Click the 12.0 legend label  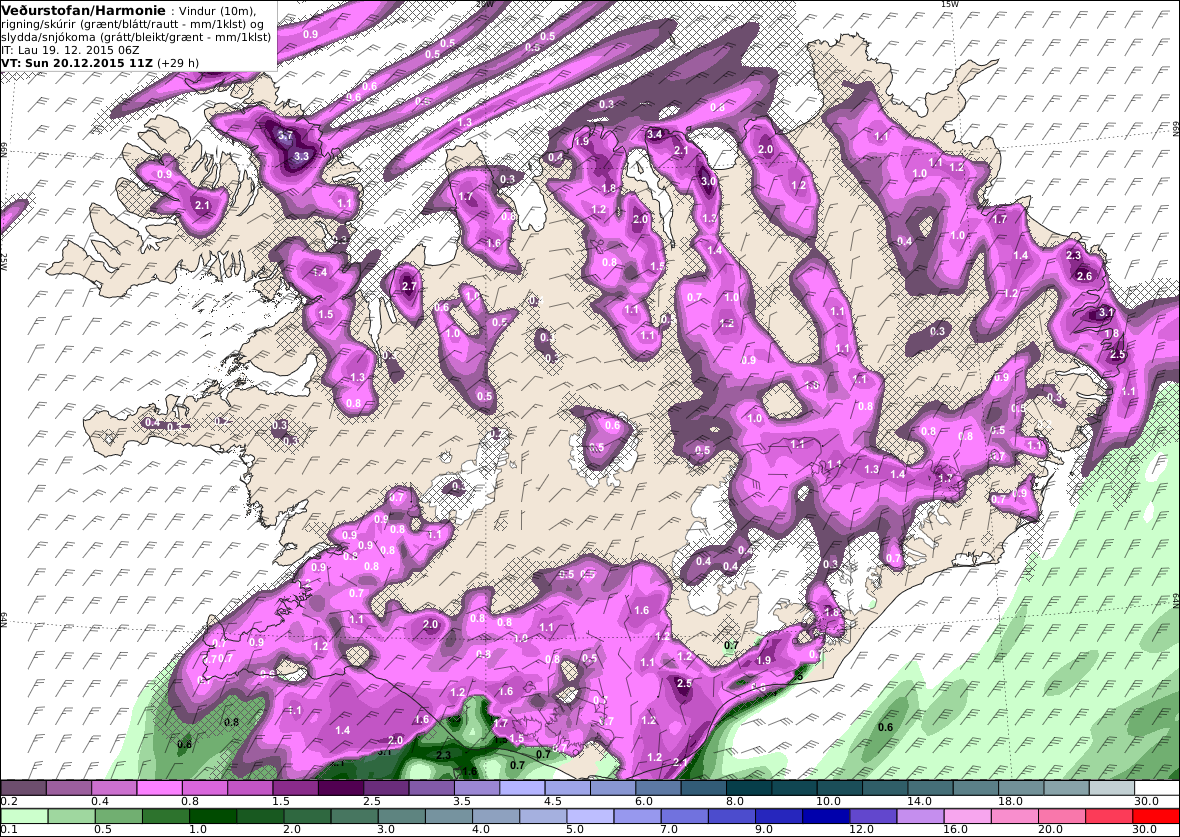click(862, 829)
